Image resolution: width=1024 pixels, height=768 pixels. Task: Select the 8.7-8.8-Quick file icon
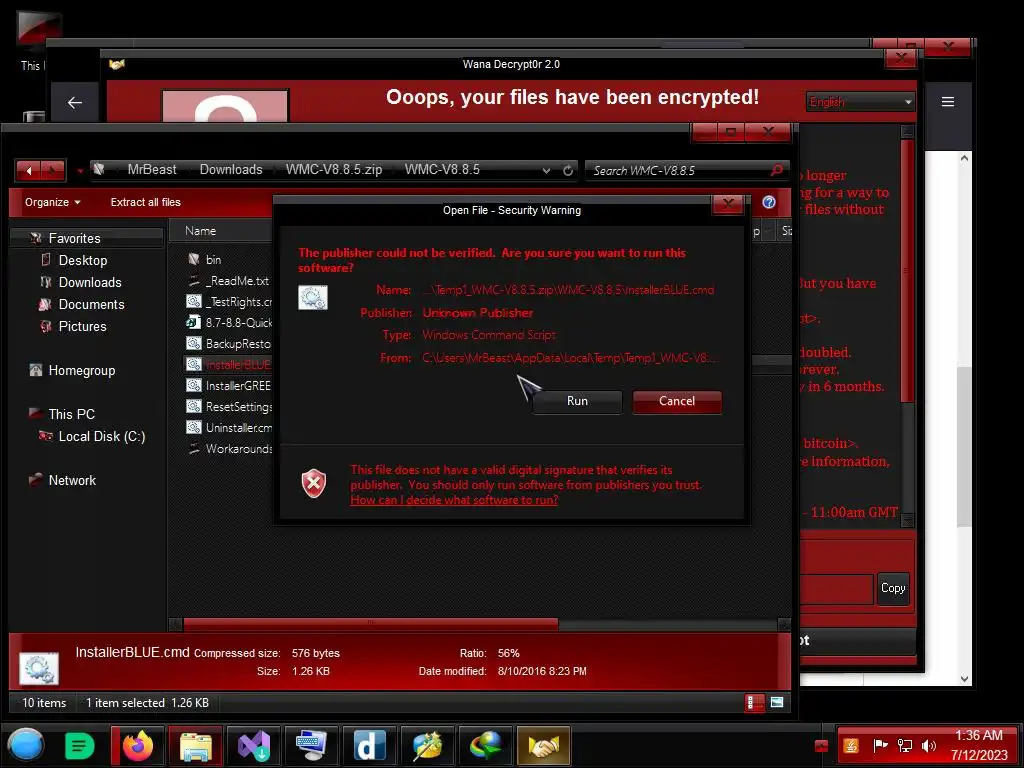193,323
